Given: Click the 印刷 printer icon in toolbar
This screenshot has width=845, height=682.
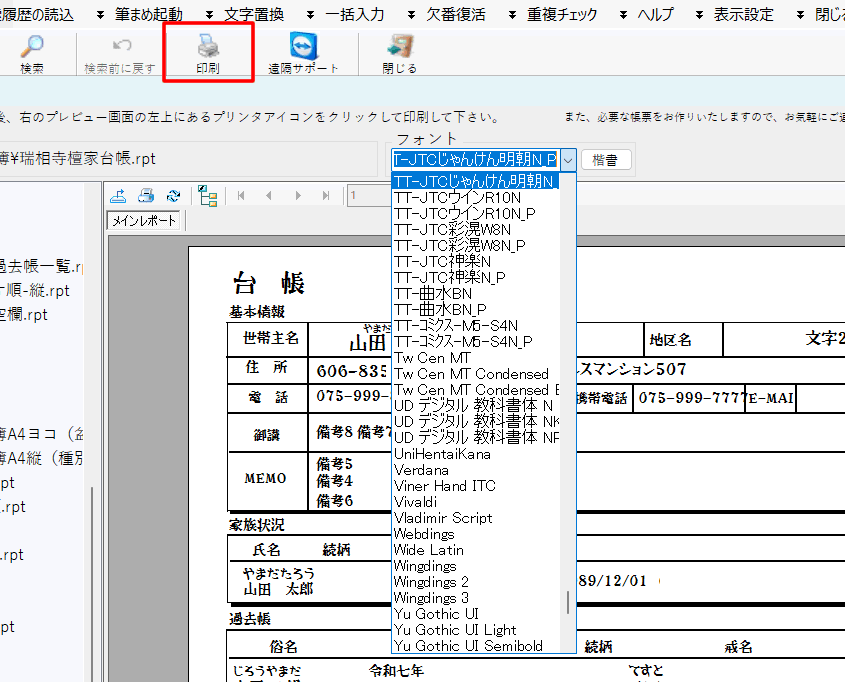Looking at the screenshot, I should (x=208, y=48).
